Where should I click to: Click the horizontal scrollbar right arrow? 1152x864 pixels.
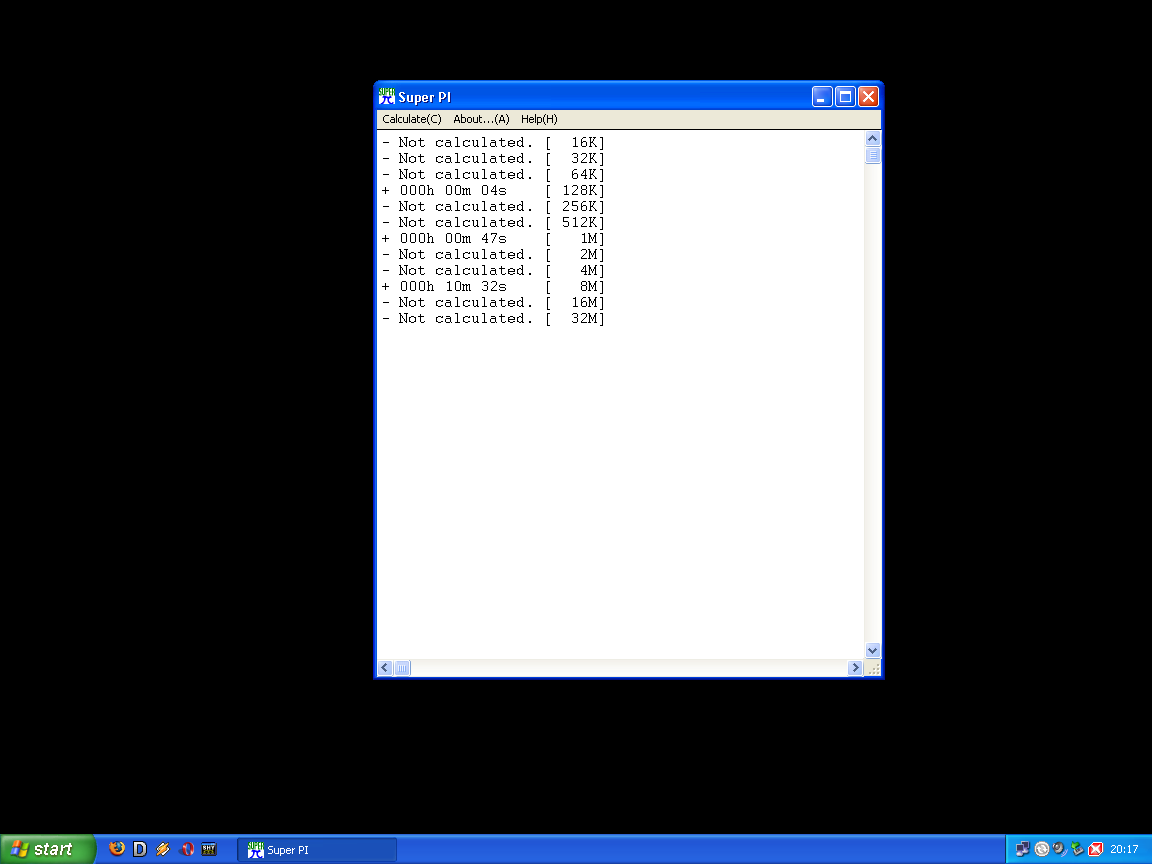coord(855,667)
